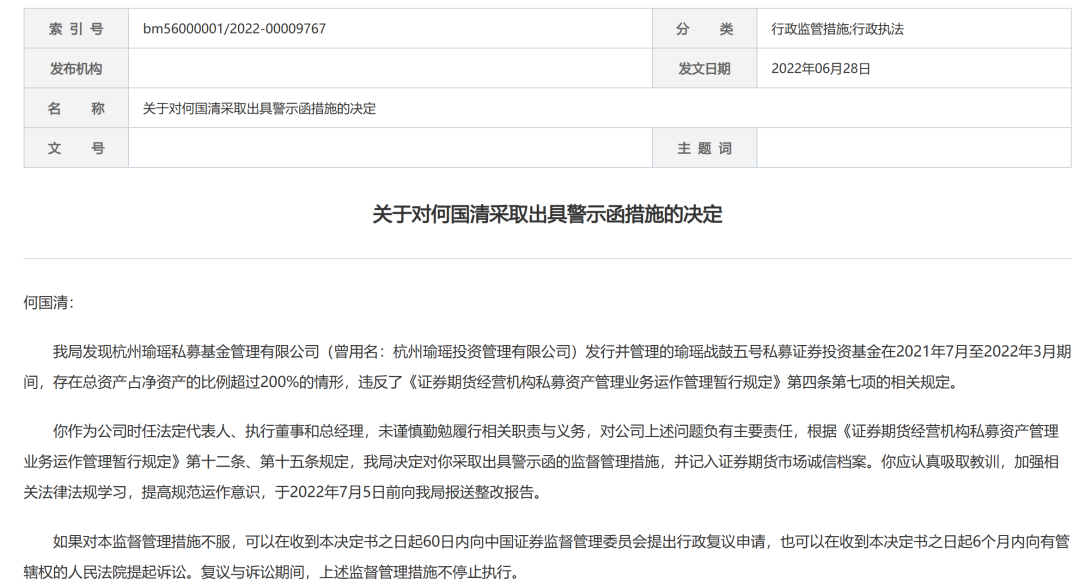Select index number bm56000001/2022-00009767
Screen dimensions: 1080x585
[234, 29]
